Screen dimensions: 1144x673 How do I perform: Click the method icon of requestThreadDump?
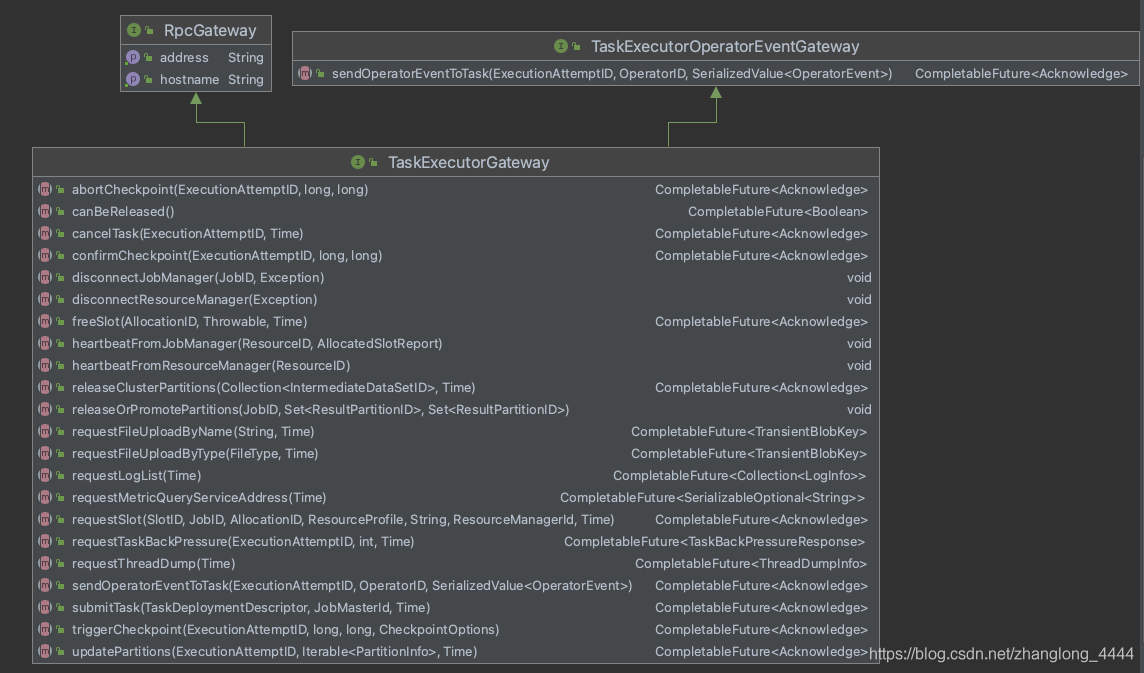coord(45,563)
